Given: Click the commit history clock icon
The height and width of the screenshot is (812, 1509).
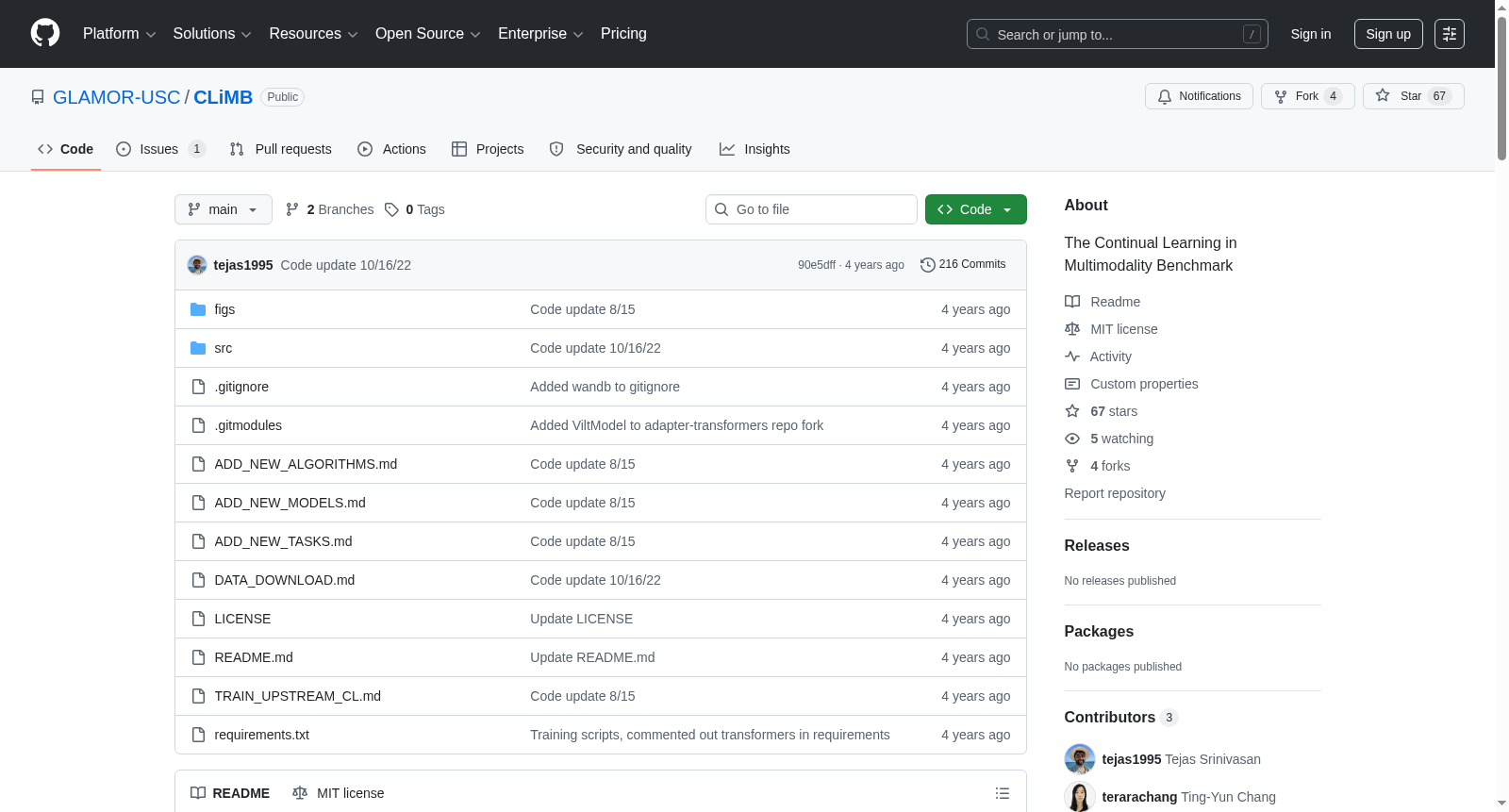Looking at the screenshot, I should click(928, 265).
